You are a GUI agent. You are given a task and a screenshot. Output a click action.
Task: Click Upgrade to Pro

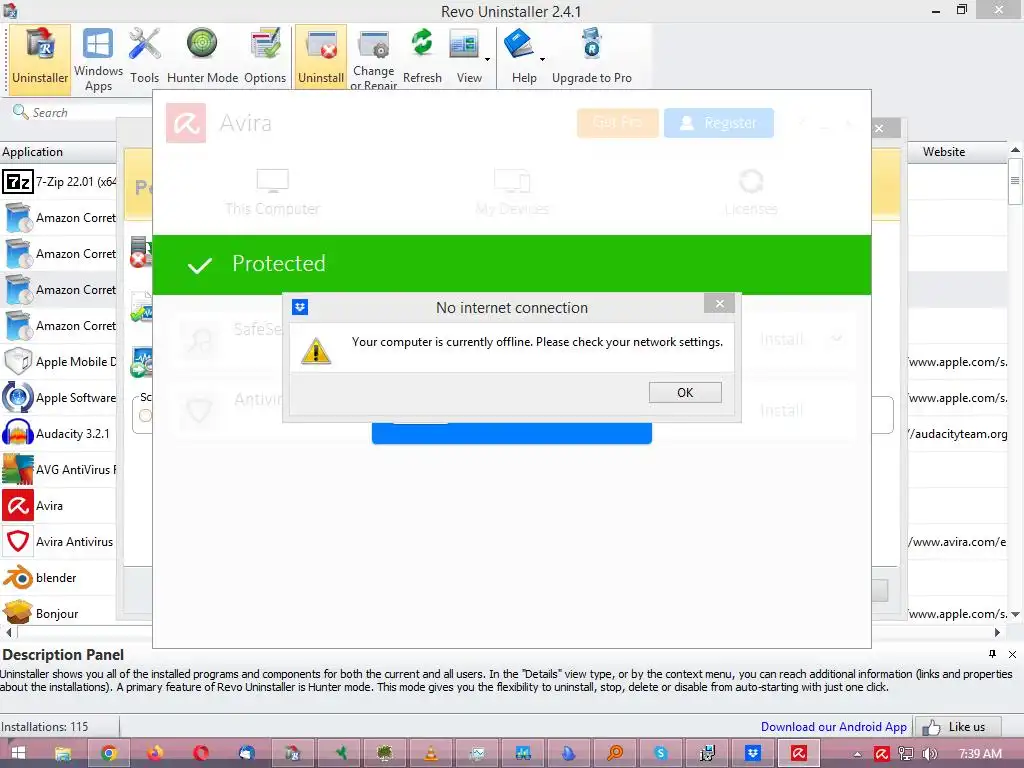592,57
